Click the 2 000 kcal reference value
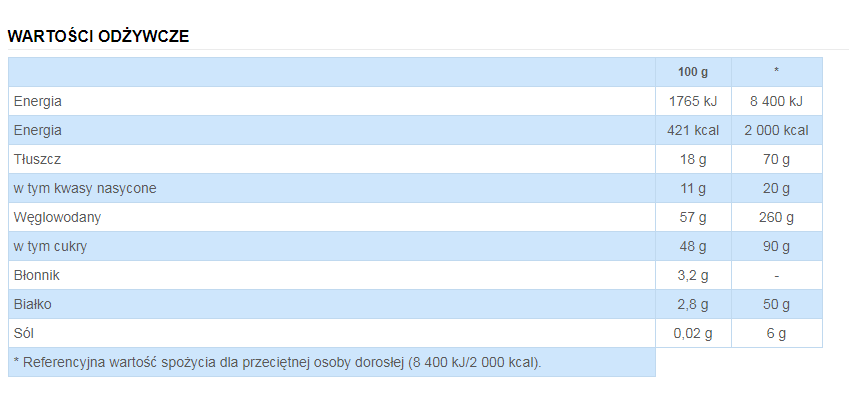The height and width of the screenshot is (399, 849). pos(776,130)
